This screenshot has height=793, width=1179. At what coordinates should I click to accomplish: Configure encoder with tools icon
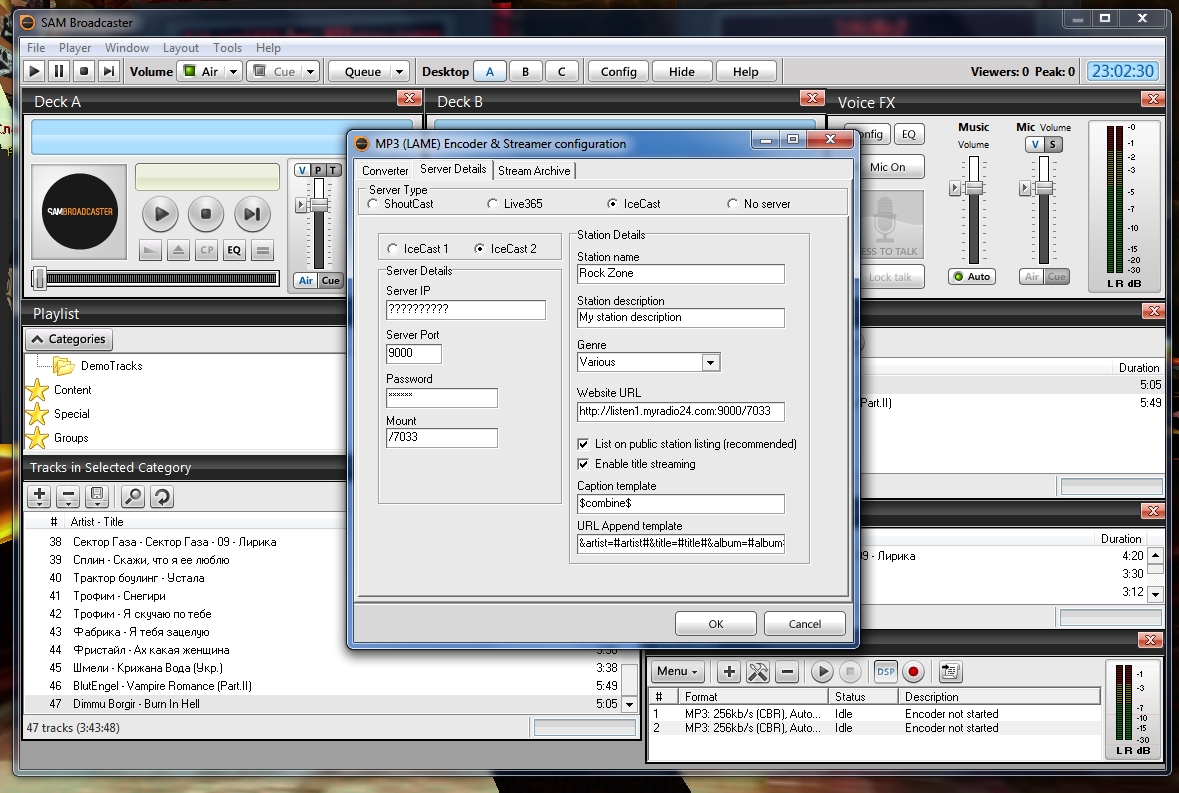pyautogui.click(x=758, y=671)
